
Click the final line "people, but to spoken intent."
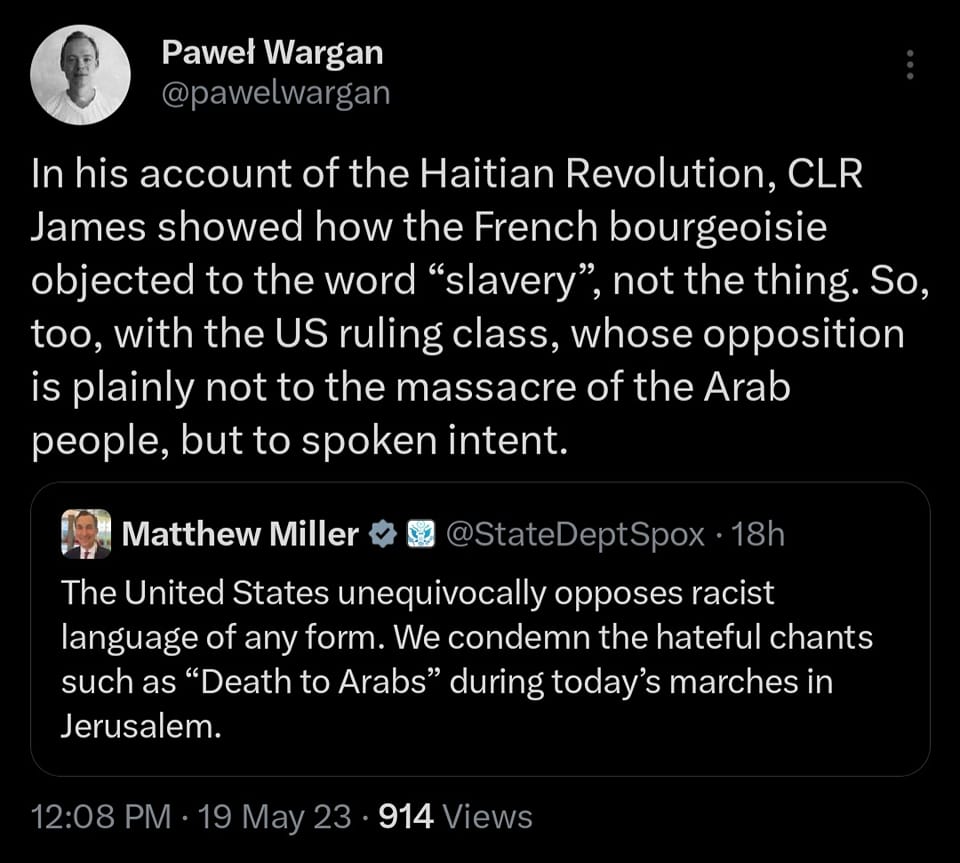point(299,442)
